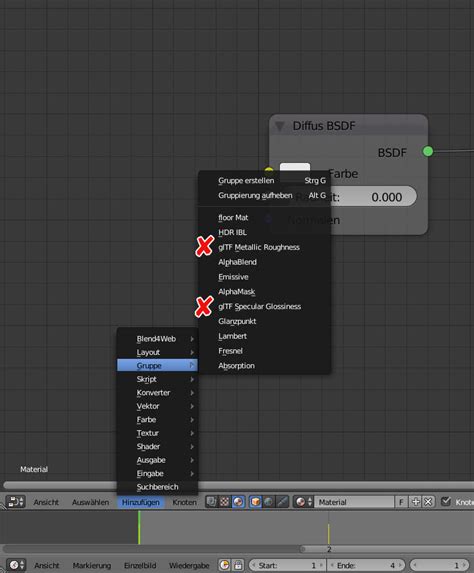Image resolution: width=474 pixels, height=573 pixels.
Task: Expand the Konverter submenu
Action: (157, 392)
